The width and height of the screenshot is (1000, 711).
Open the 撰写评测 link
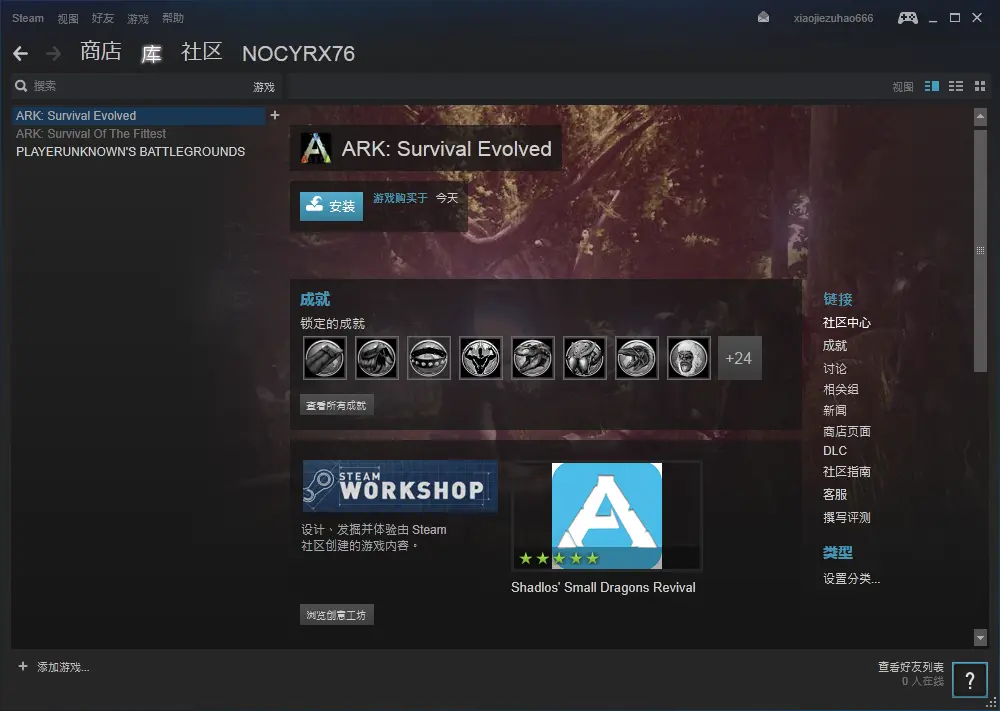point(847,518)
